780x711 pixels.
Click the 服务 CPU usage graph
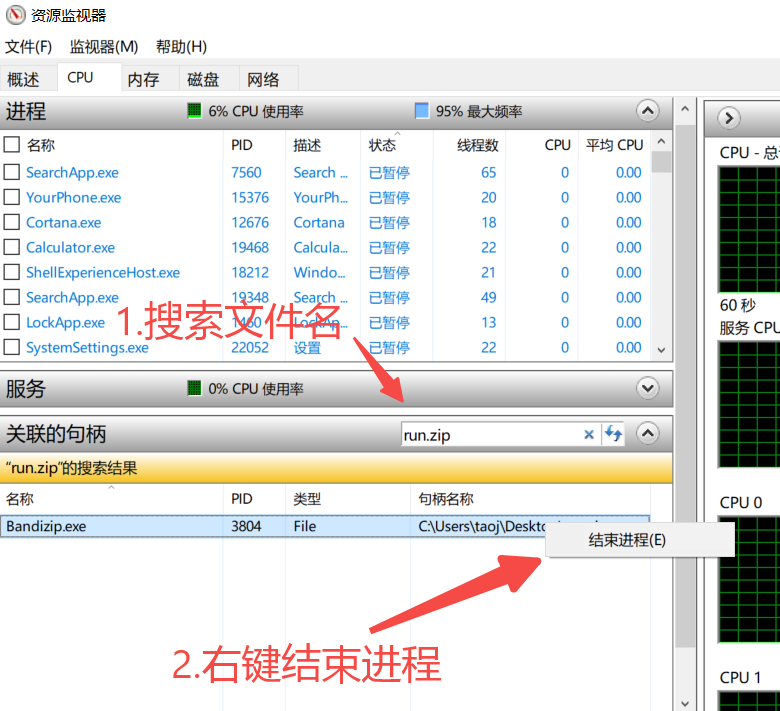click(749, 404)
